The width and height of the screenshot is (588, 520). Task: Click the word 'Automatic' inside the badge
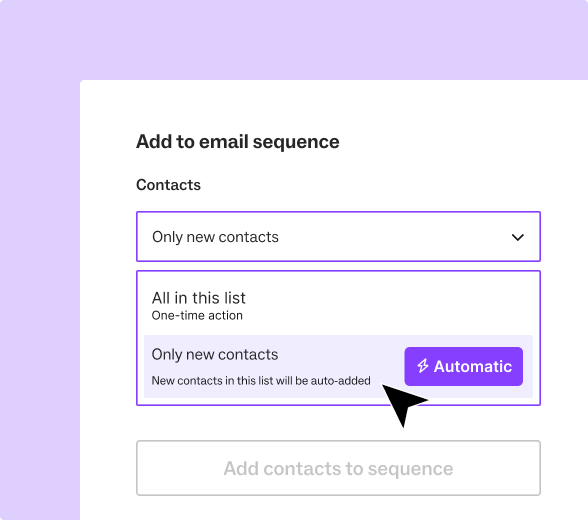point(472,366)
